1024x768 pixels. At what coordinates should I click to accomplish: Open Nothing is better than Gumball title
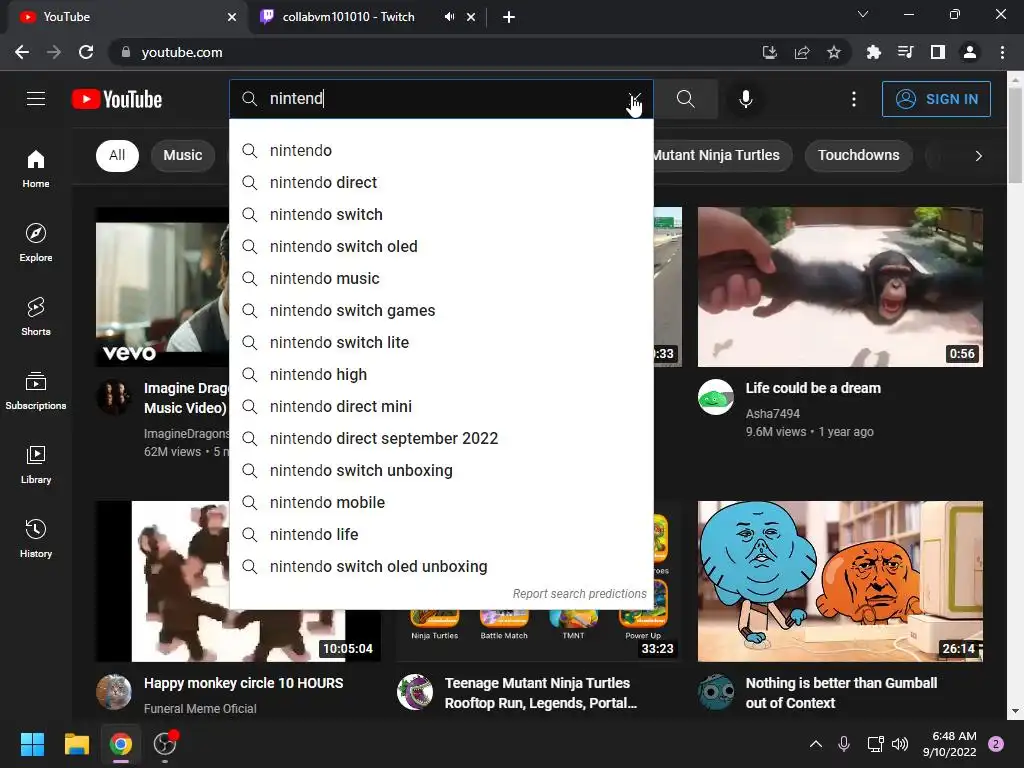(x=841, y=693)
